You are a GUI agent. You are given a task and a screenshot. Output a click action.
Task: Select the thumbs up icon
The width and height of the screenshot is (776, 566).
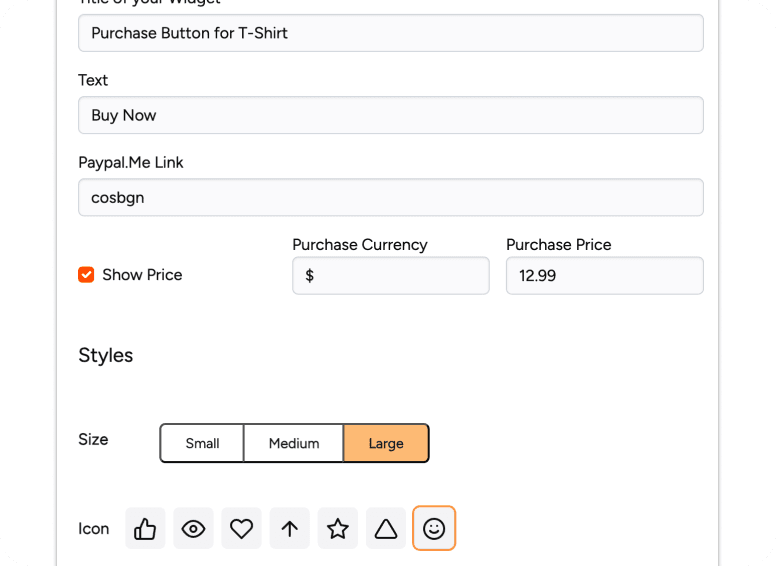145,529
